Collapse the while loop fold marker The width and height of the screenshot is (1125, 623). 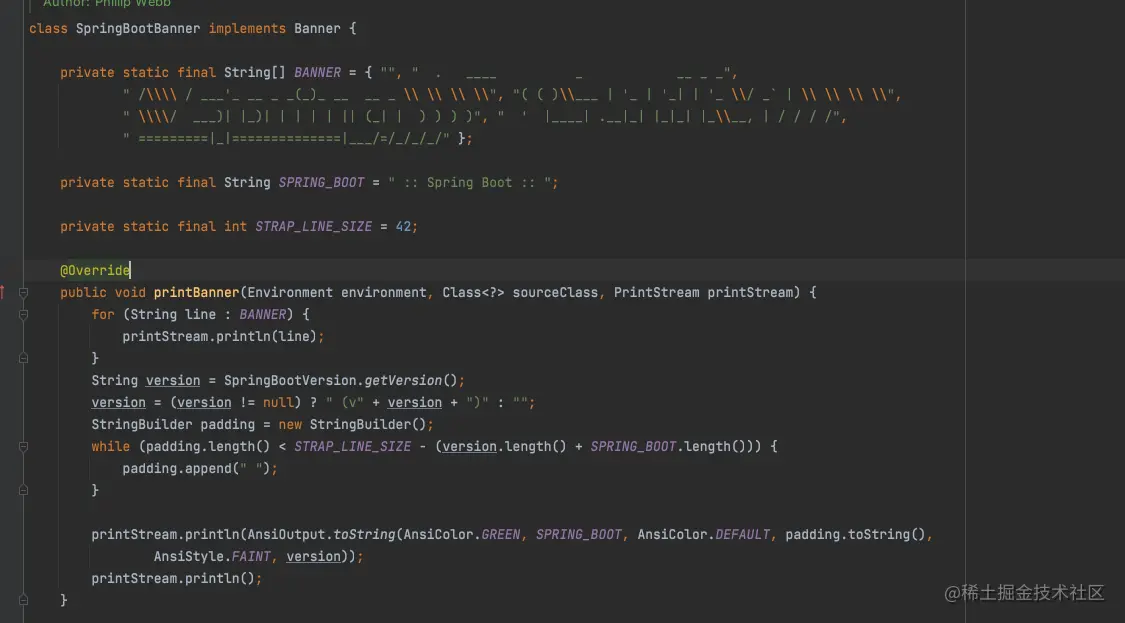coord(23,446)
